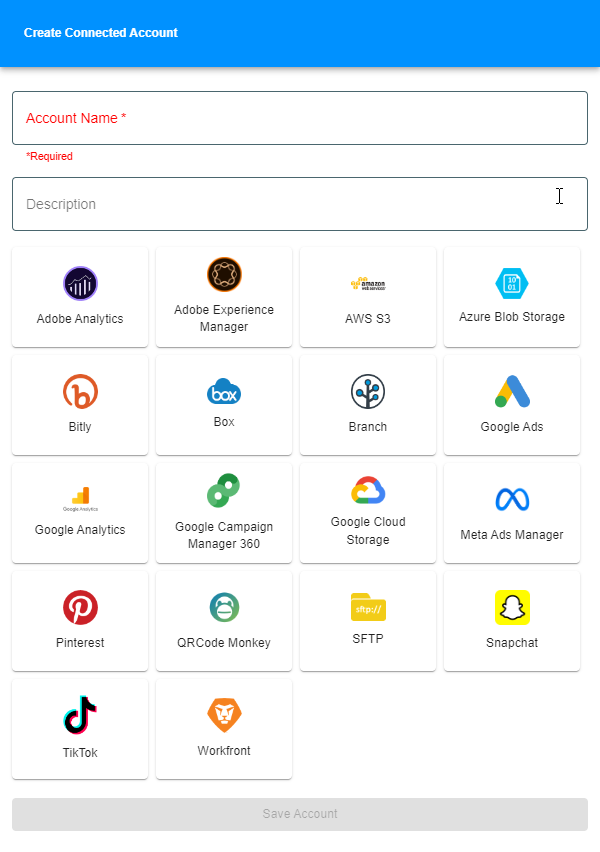Click the TikTok label text
Screen dimensions: 600x852
[80, 753]
